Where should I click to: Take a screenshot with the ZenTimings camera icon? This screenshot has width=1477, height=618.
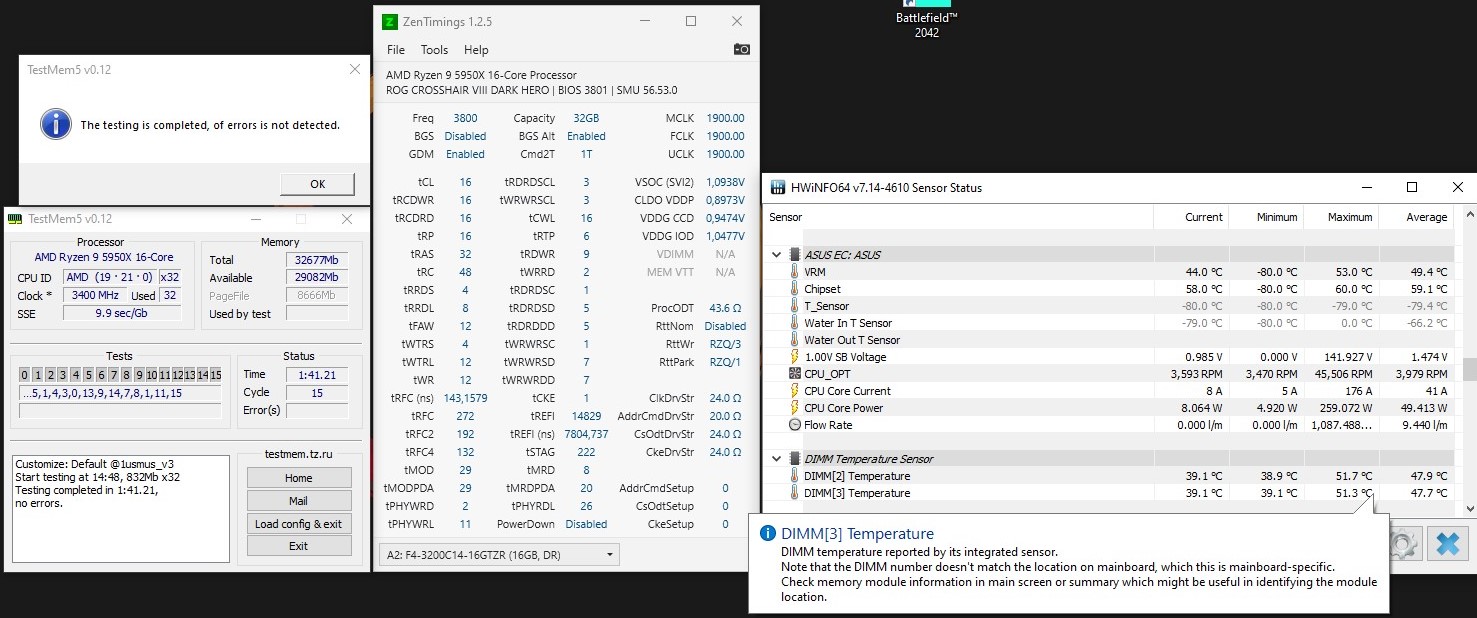pos(741,49)
